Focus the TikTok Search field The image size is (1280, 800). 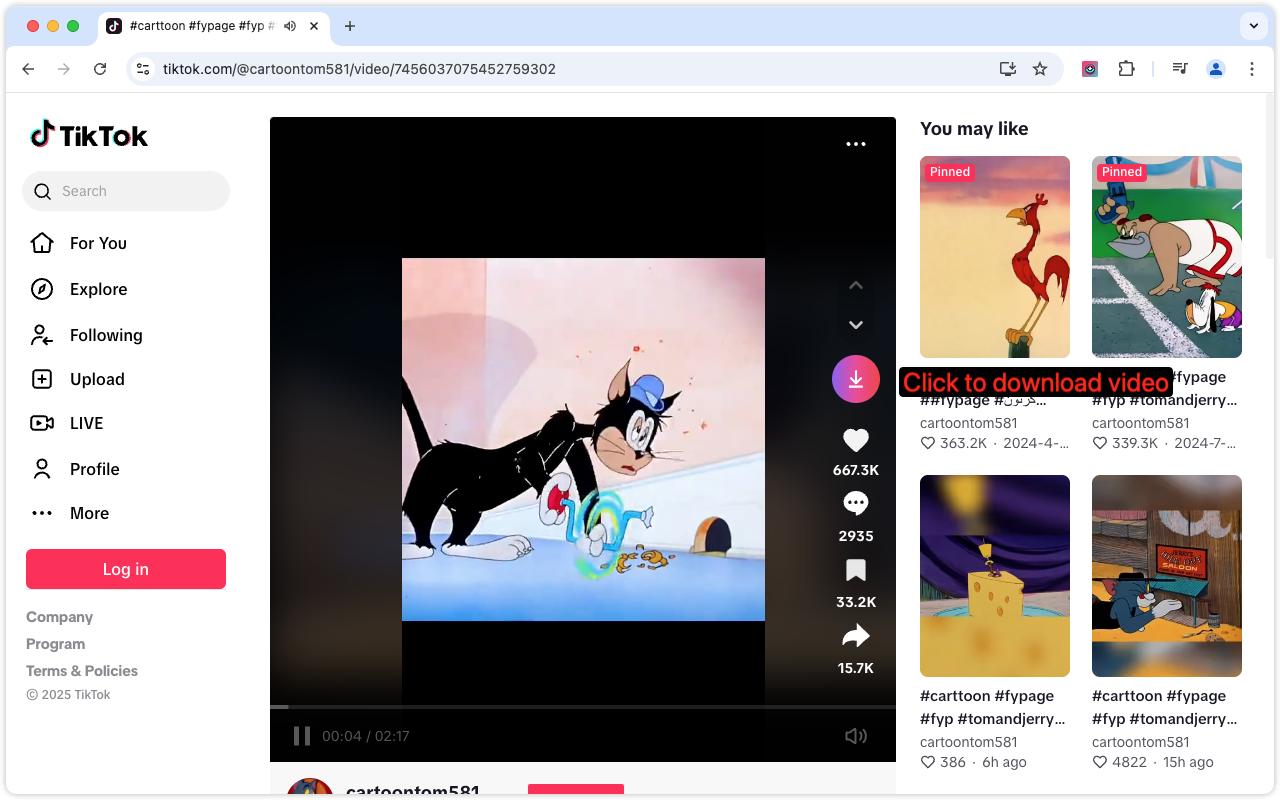(x=126, y=191)
